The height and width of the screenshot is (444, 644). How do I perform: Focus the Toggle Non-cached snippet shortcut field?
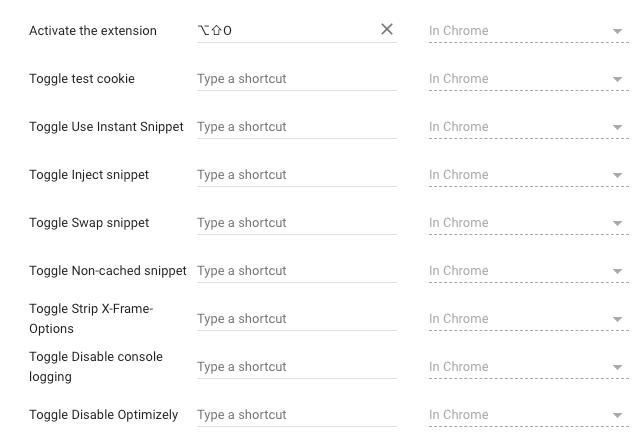[297, 271]
